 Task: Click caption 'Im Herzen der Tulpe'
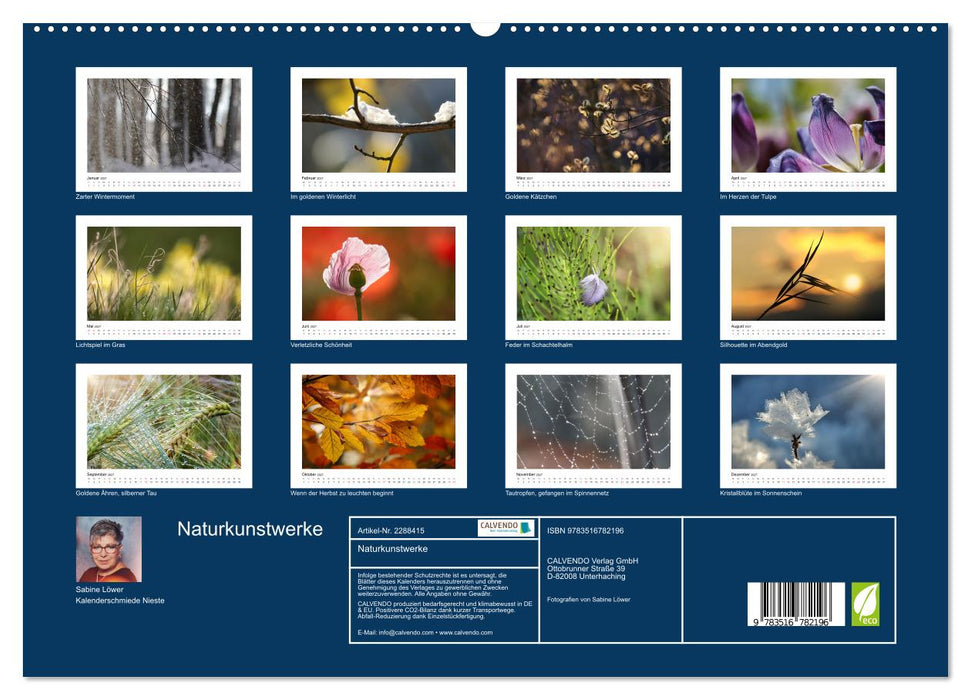click(747, 196)
